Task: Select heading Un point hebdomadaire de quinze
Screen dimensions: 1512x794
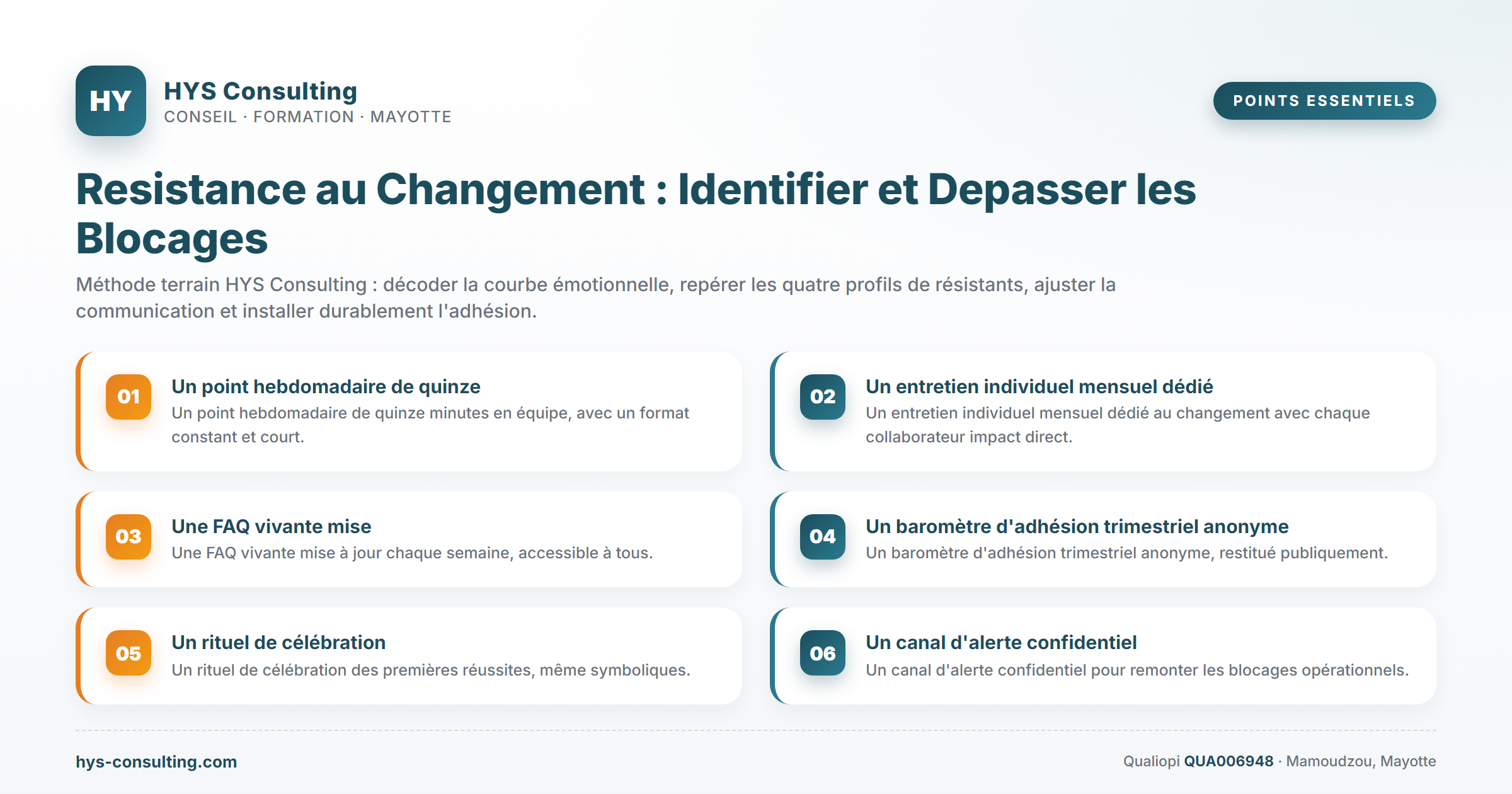Action: (x=326, y=386)
